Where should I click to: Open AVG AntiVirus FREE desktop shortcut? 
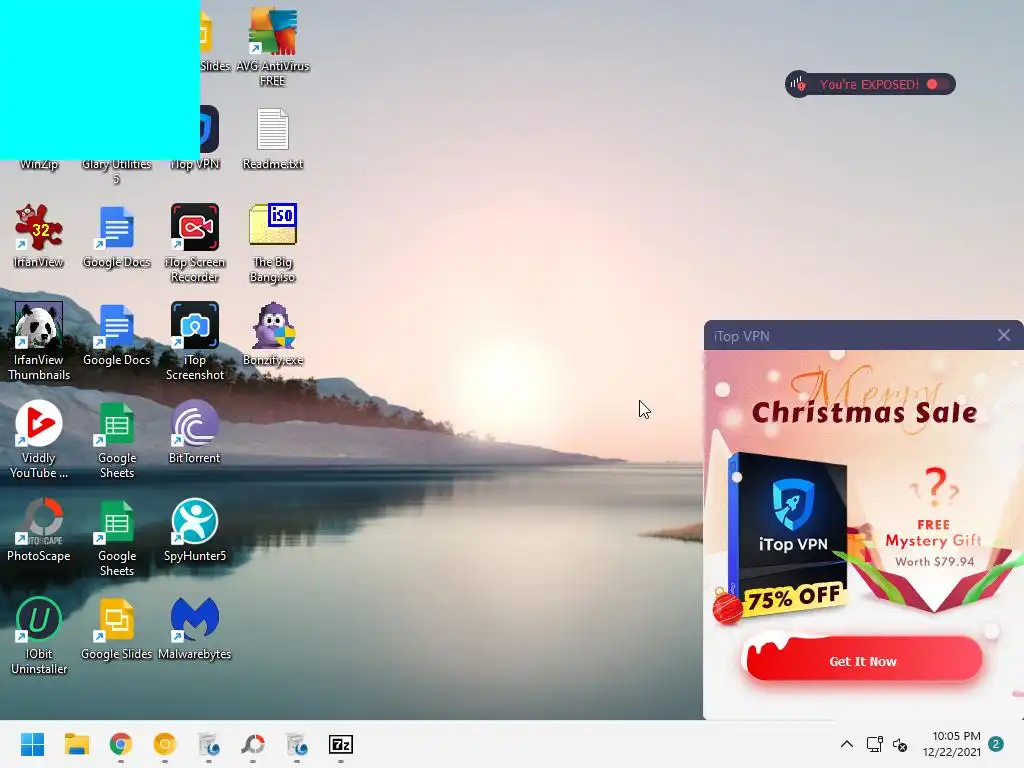(273, 33)
